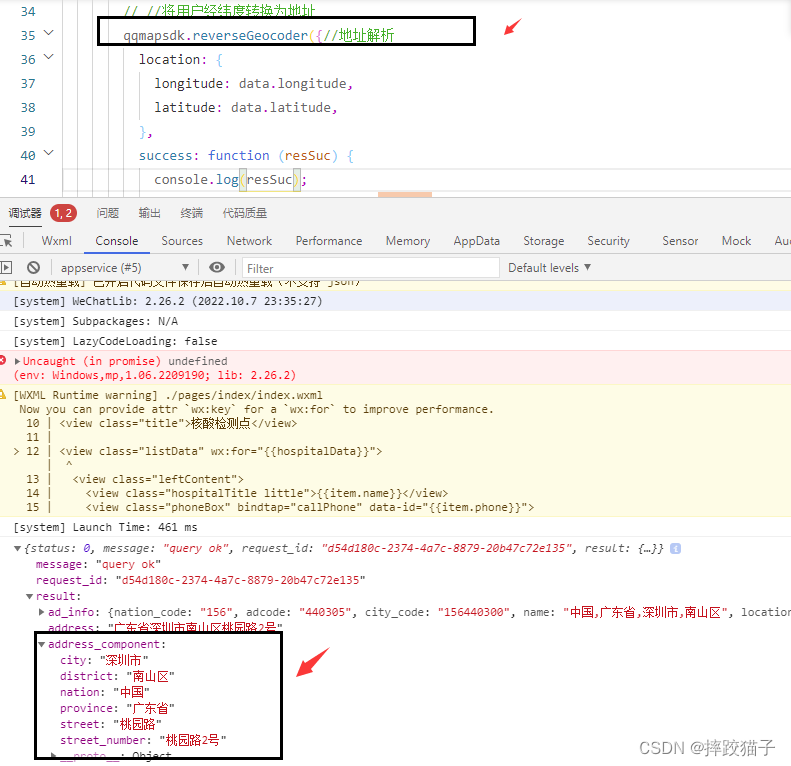This screenshot has width=791, height=766.
Task: Click the WeChatLib: 2.26.2 system log
Action: coord(167,301)
